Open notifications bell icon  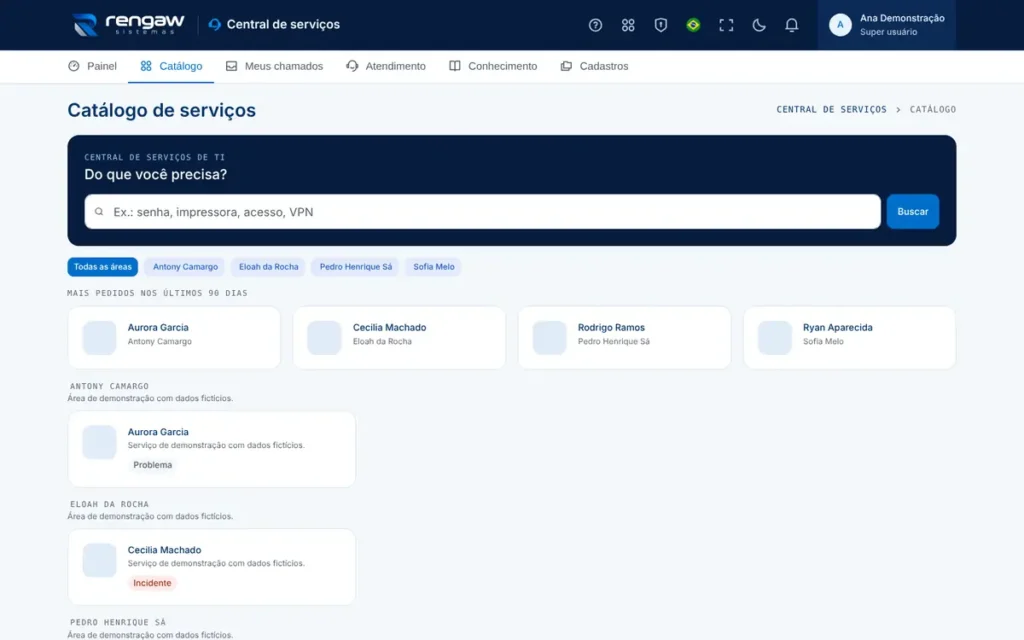791,25
